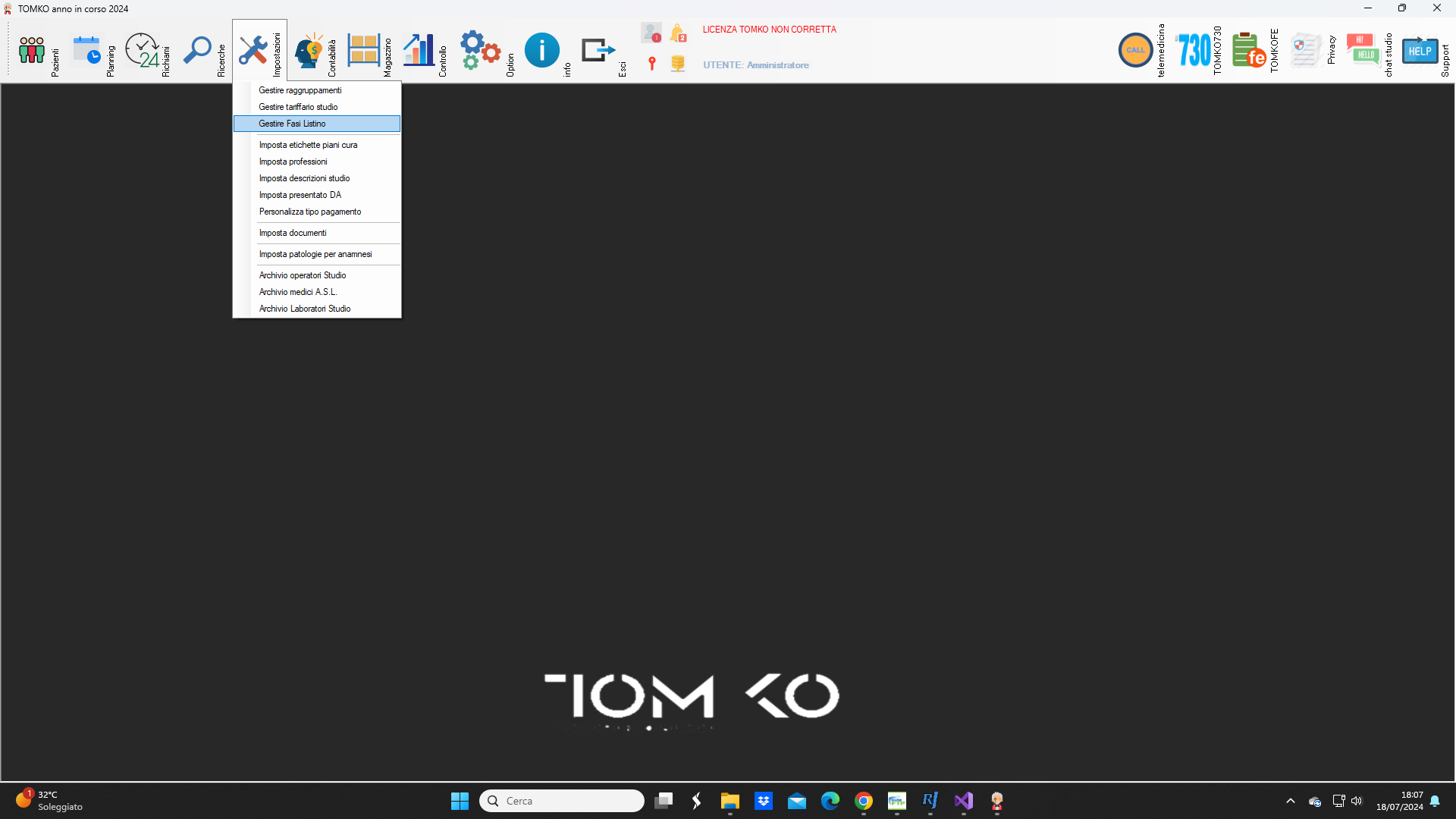Click the yellow database icon
1456x819 pixels.
[678, 64]
